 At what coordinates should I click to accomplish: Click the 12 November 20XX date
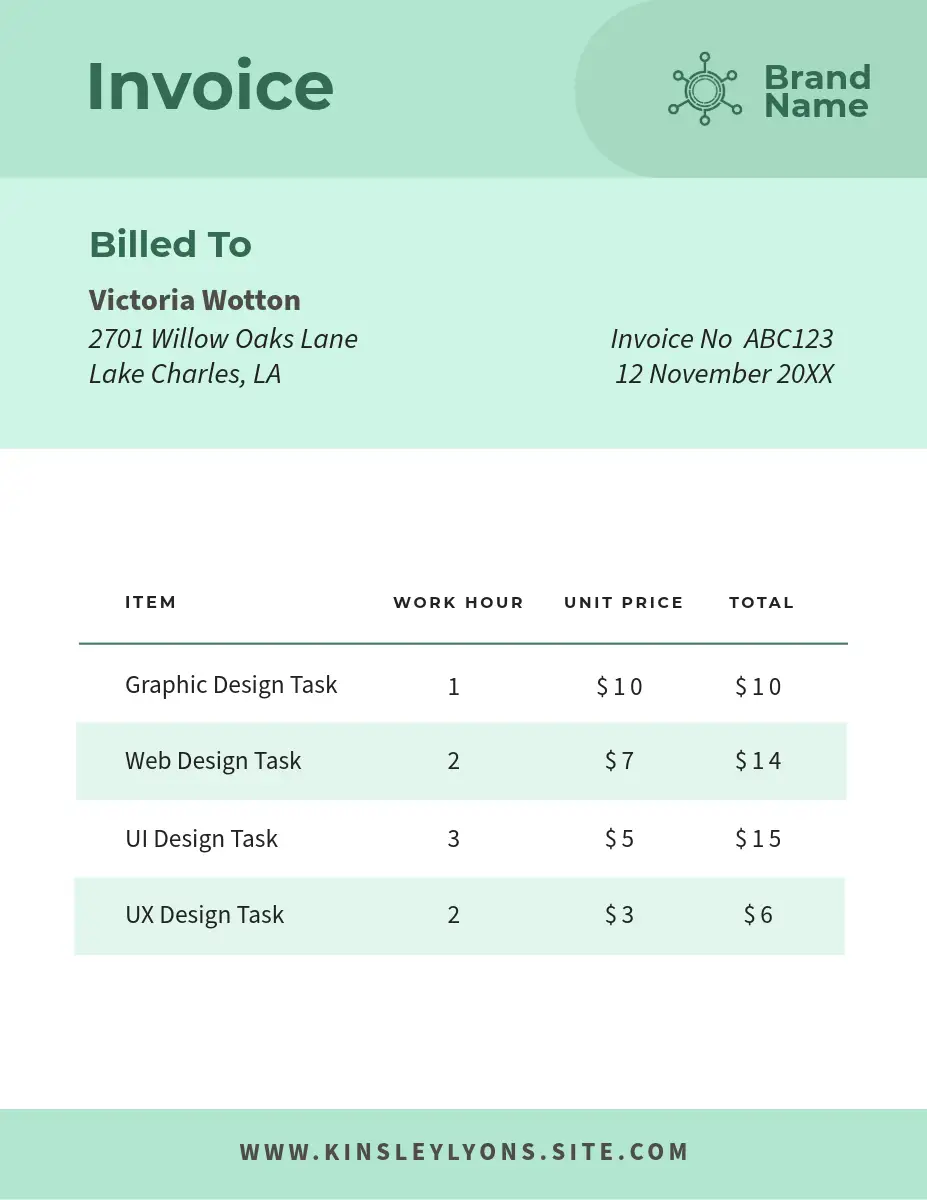pyautogui.click(x=723, y=374)
